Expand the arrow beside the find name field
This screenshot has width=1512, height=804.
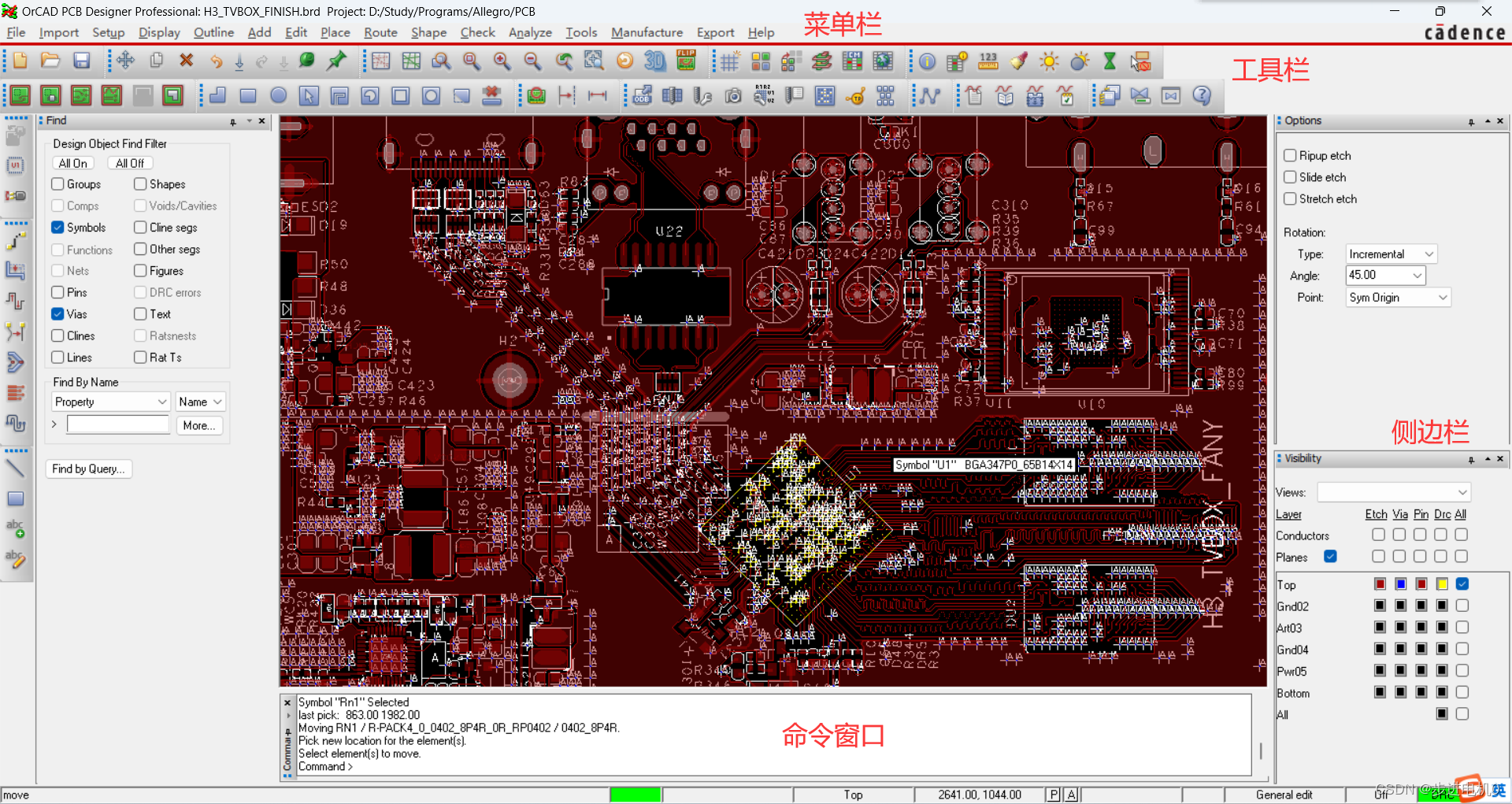[x=54, y=424]
